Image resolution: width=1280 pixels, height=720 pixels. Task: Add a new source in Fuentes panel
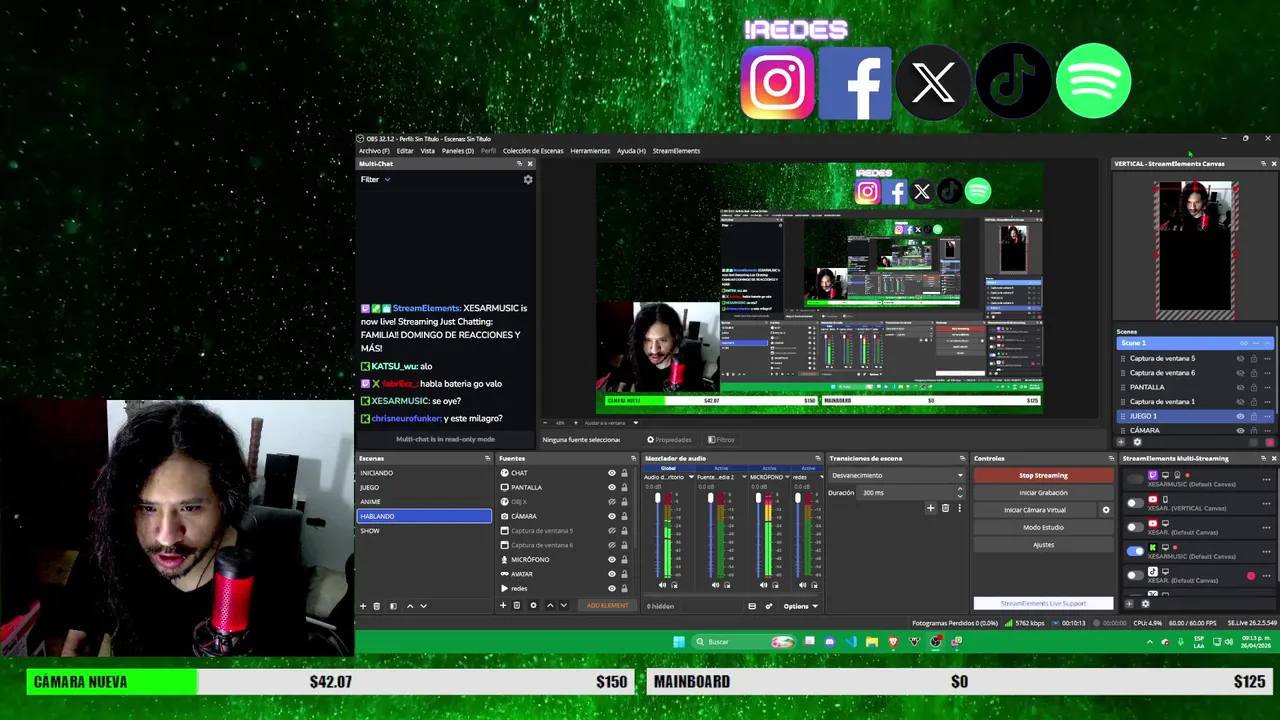point(504,606)
